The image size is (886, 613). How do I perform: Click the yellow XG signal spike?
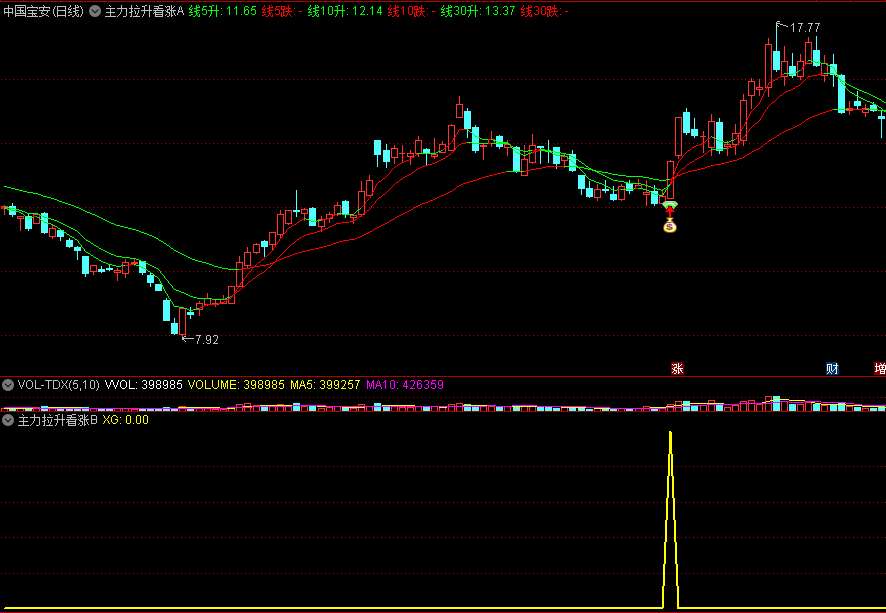670,520
